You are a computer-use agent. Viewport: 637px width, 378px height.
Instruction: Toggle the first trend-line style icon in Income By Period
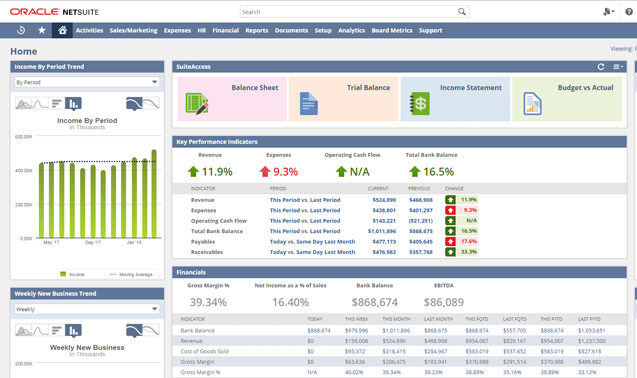134,104
